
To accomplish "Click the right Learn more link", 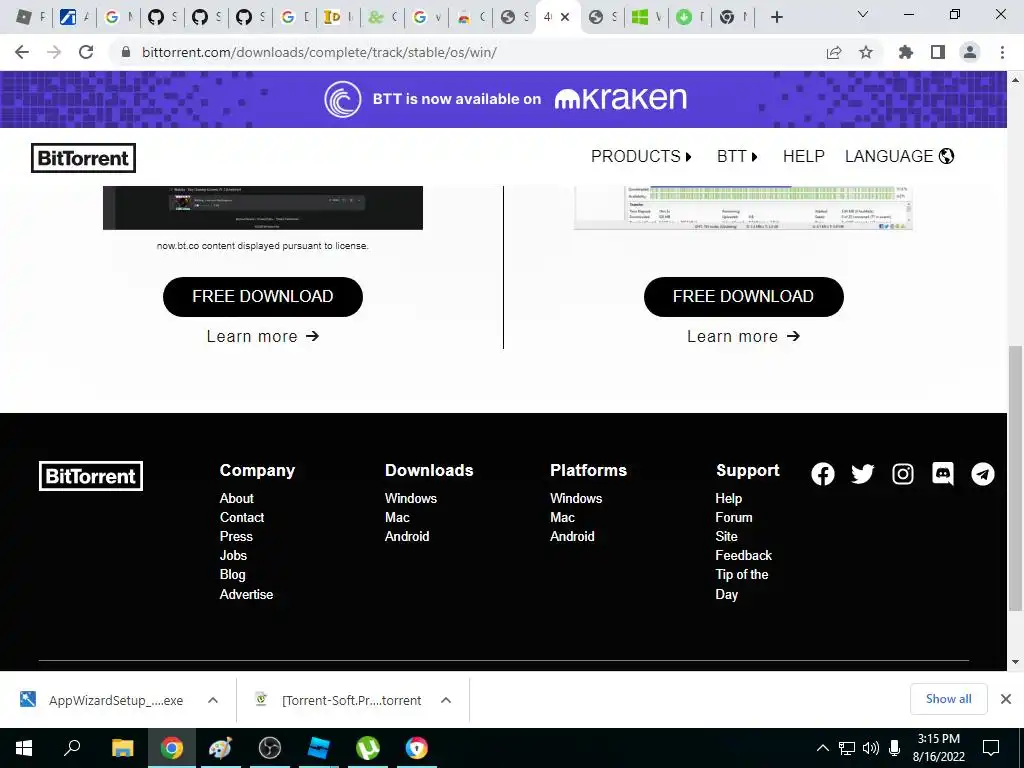I will (743, 336).
